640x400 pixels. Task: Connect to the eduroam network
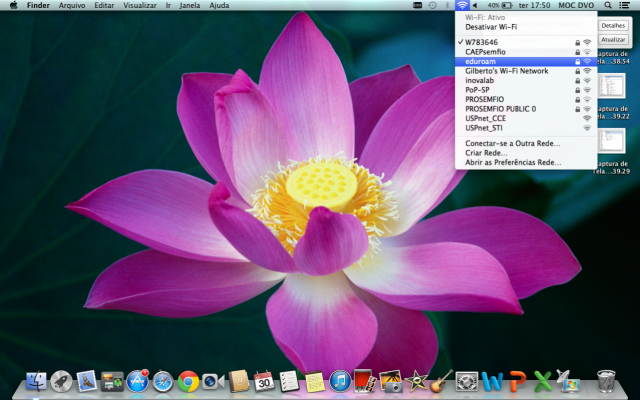click(x=480, y=61)
